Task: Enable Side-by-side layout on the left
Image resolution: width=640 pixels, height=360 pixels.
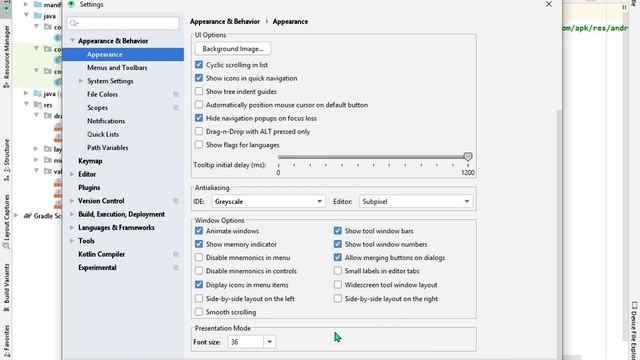Action: tap(199, 299)
